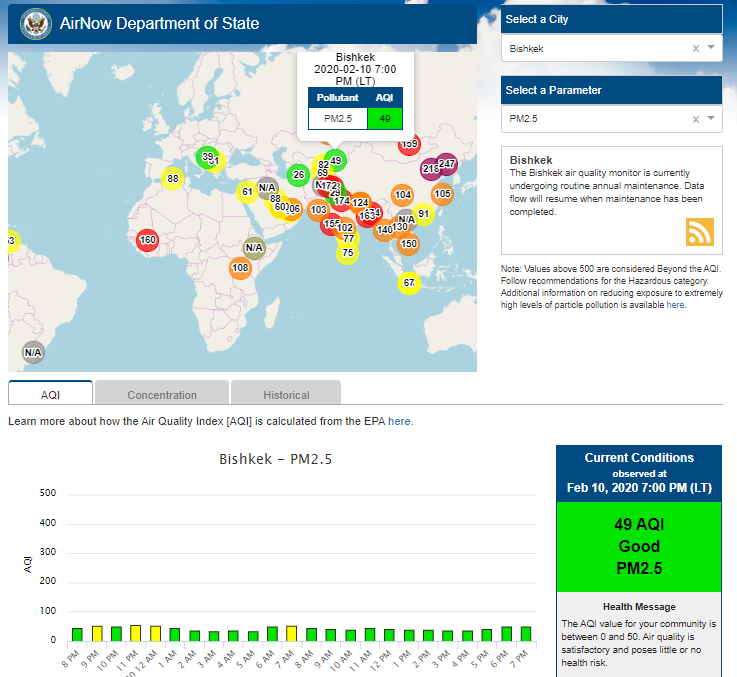Switch to the Concentration tab
The height and width of the screenshot is (677, 737).
click(x=162, y=394)
